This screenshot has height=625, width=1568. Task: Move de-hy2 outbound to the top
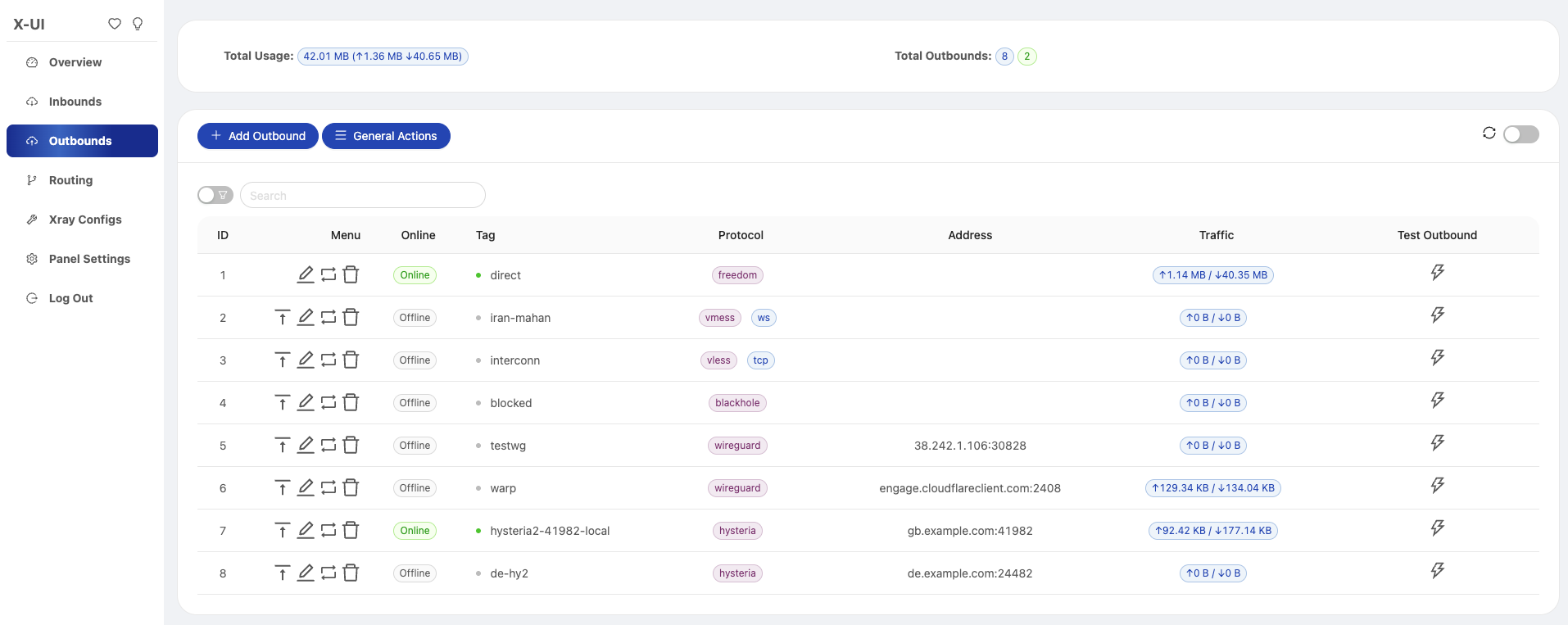point(283,573)
